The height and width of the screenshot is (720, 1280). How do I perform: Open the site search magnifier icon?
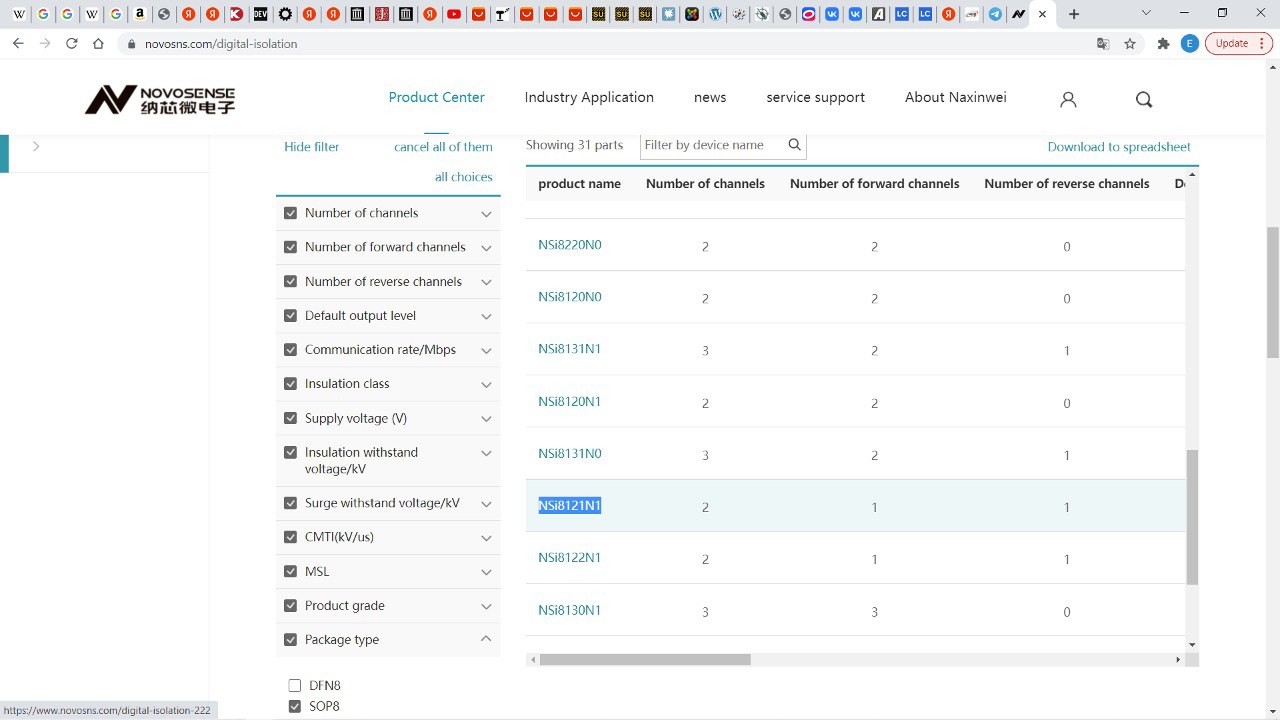pos(1144,99)
